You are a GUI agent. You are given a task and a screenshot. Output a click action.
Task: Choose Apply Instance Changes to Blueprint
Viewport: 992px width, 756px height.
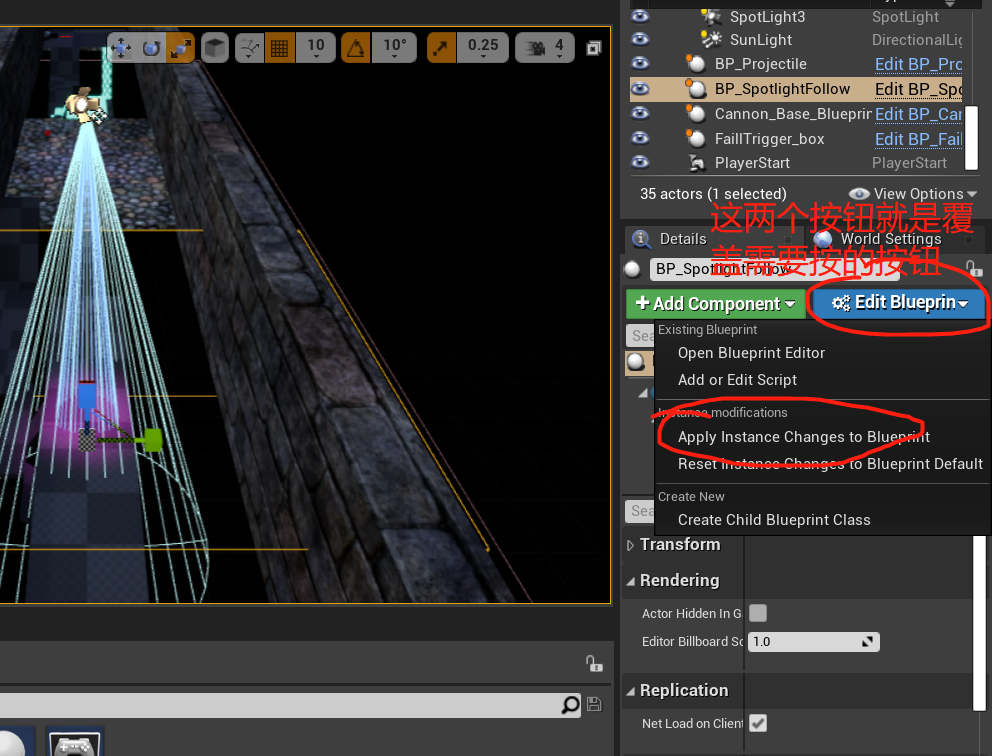[803, 437]
